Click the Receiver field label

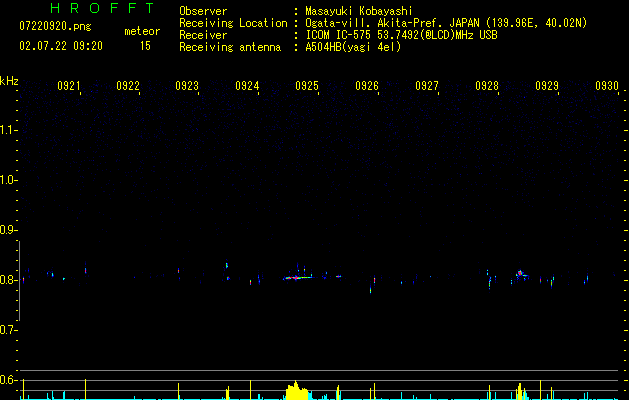click(x=203, y=35)
